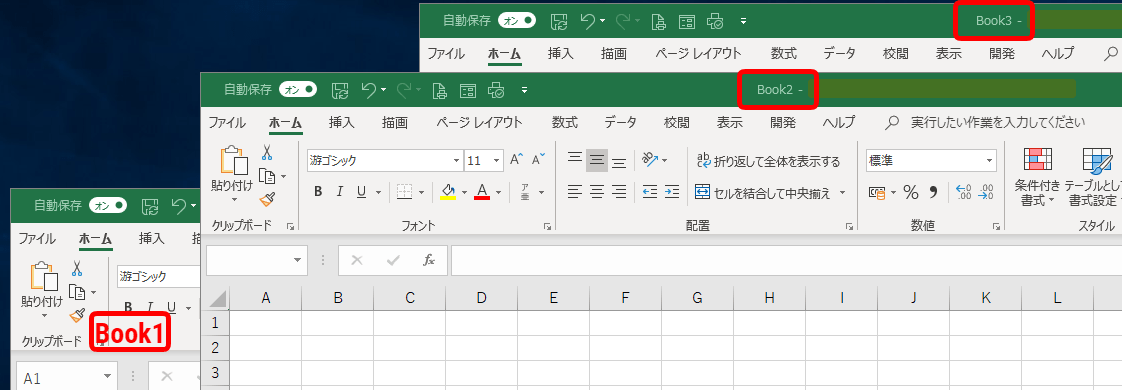This screenshot has width=1122, height=390.
Task: Click print preview icon in Book3 toolbar
Action: click(x=659, y=21)
